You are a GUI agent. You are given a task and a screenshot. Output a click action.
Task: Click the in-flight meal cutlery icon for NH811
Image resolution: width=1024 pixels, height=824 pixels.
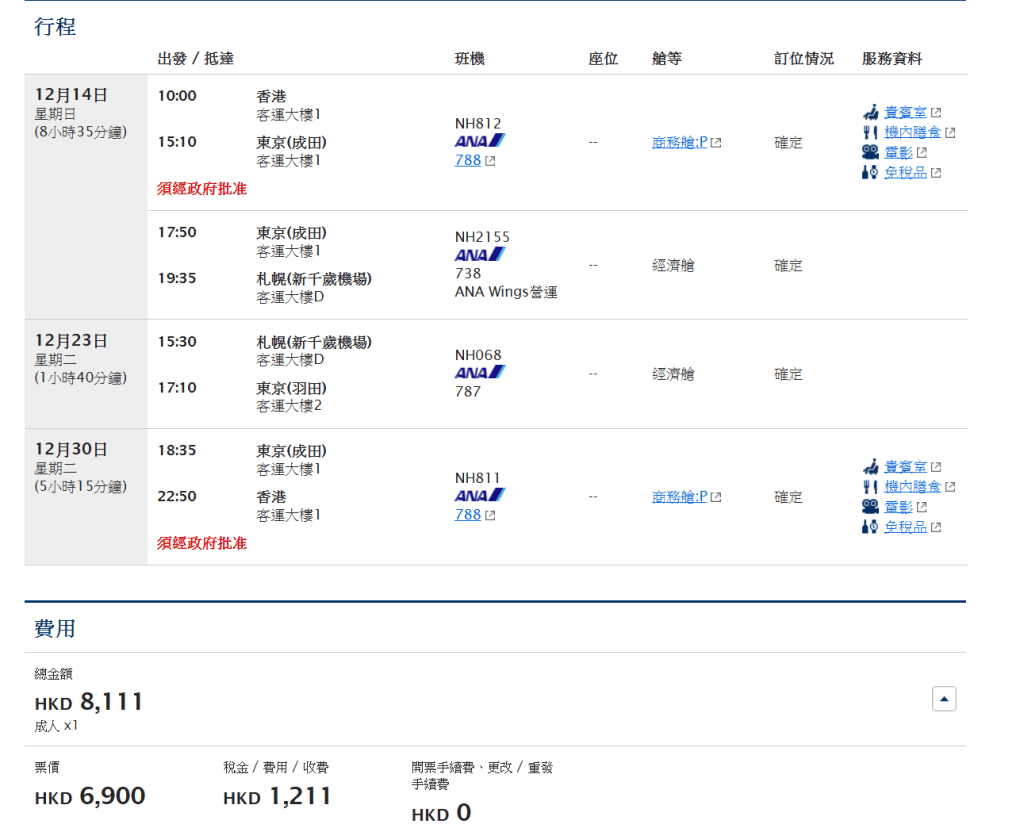click(x=870, y=487)
